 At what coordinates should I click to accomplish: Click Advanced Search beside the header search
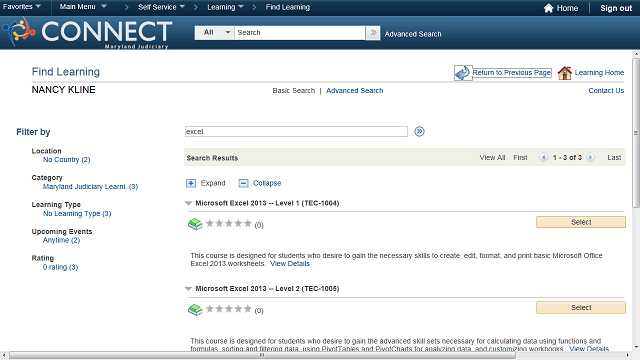(413, 34)
